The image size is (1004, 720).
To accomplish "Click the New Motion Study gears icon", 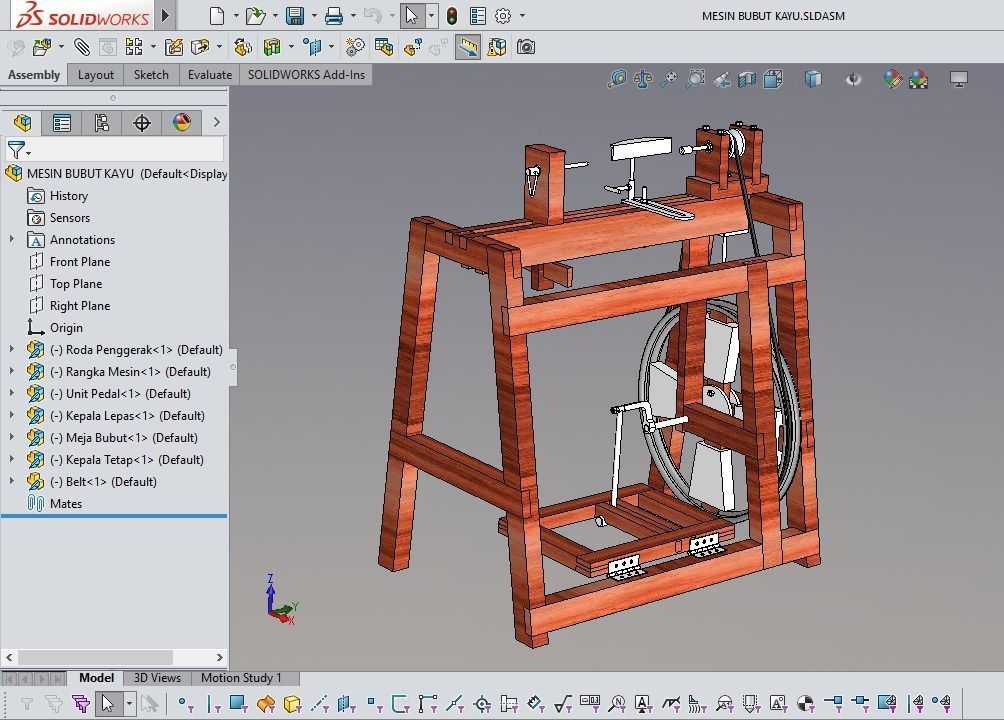I will (355, 47).
